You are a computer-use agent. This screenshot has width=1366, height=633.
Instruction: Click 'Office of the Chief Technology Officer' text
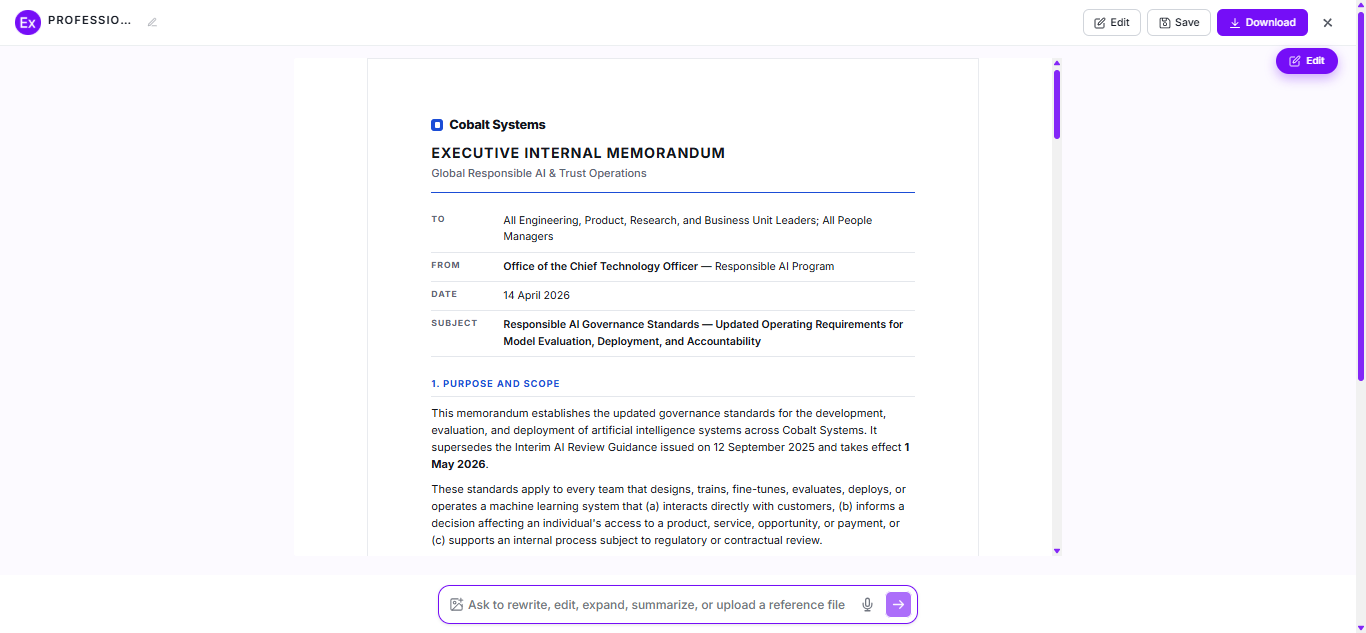coord(602,266)
